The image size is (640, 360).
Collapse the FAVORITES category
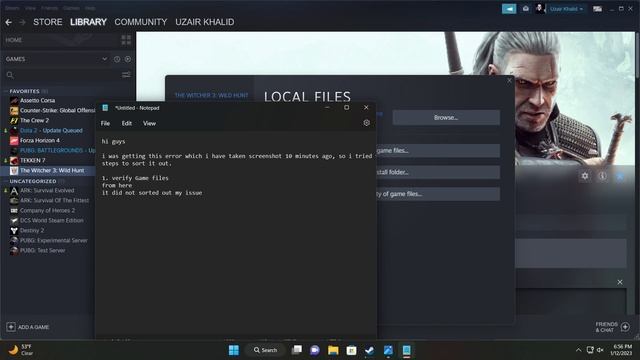click(24, 91)
